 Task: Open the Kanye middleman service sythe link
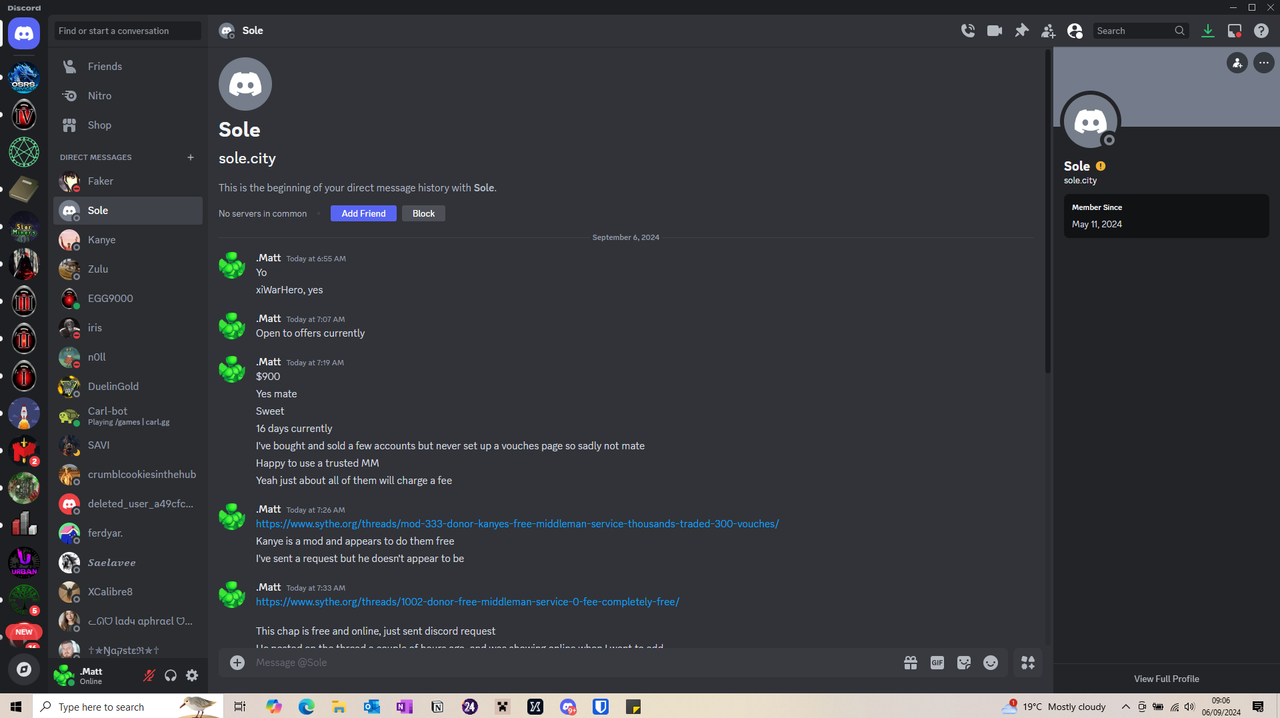coord(517,524)
